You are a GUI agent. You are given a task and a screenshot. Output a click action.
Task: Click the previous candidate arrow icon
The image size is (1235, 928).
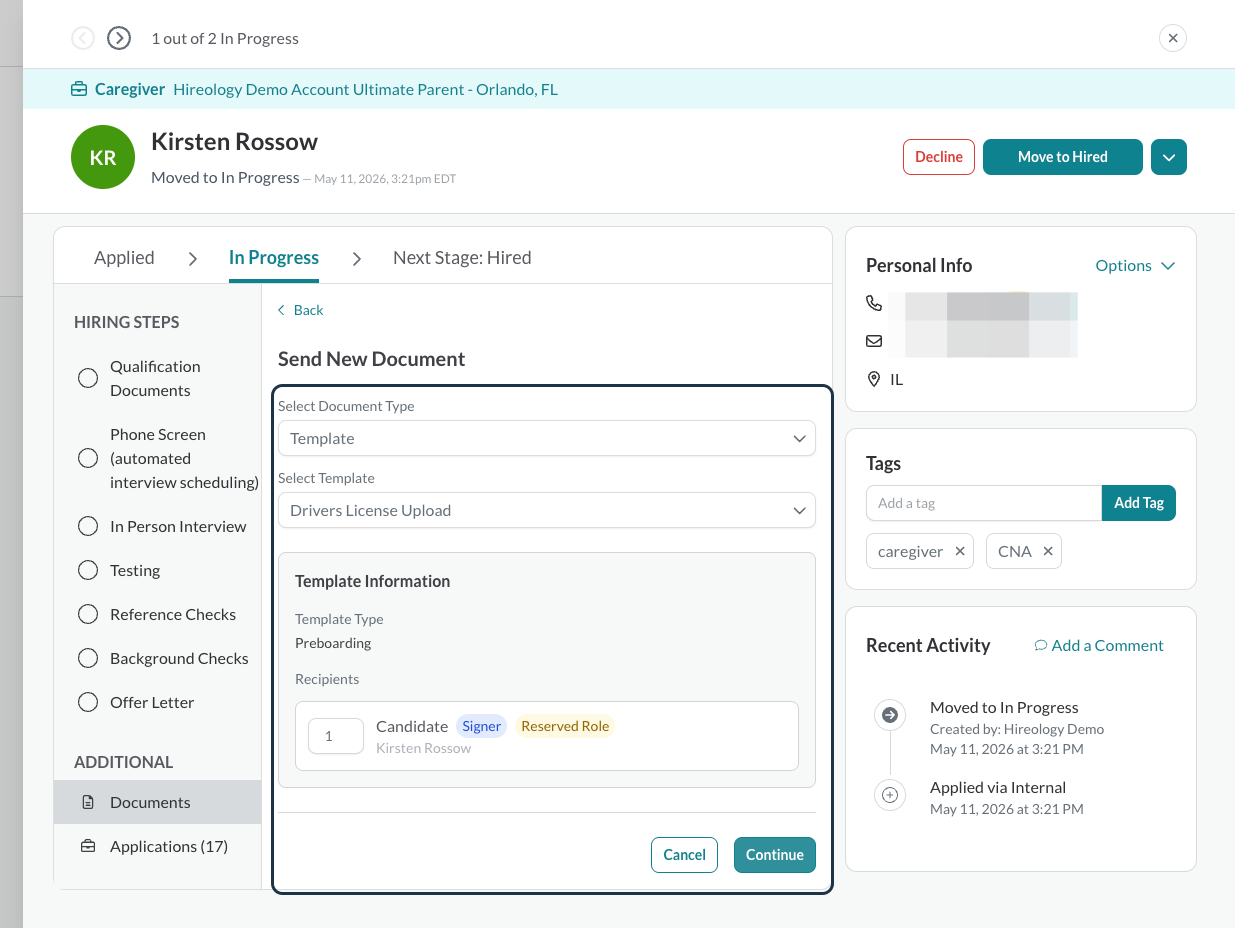point(83,38)
